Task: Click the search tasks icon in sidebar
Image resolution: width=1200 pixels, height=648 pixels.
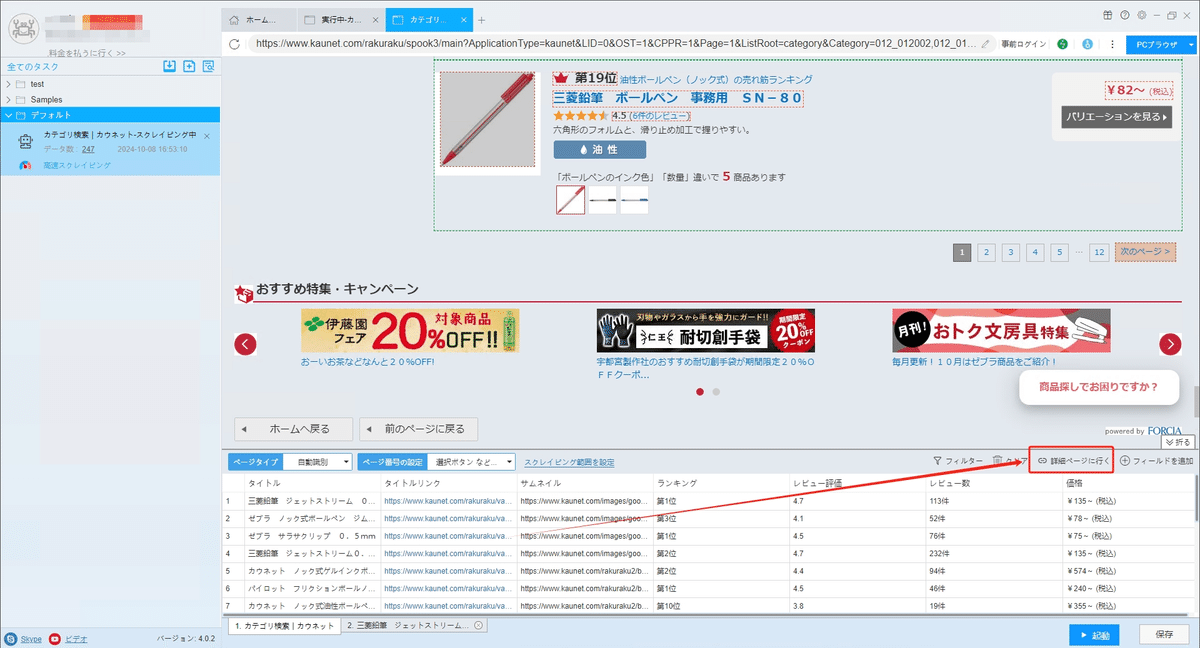Action: (x=208, y=66)
